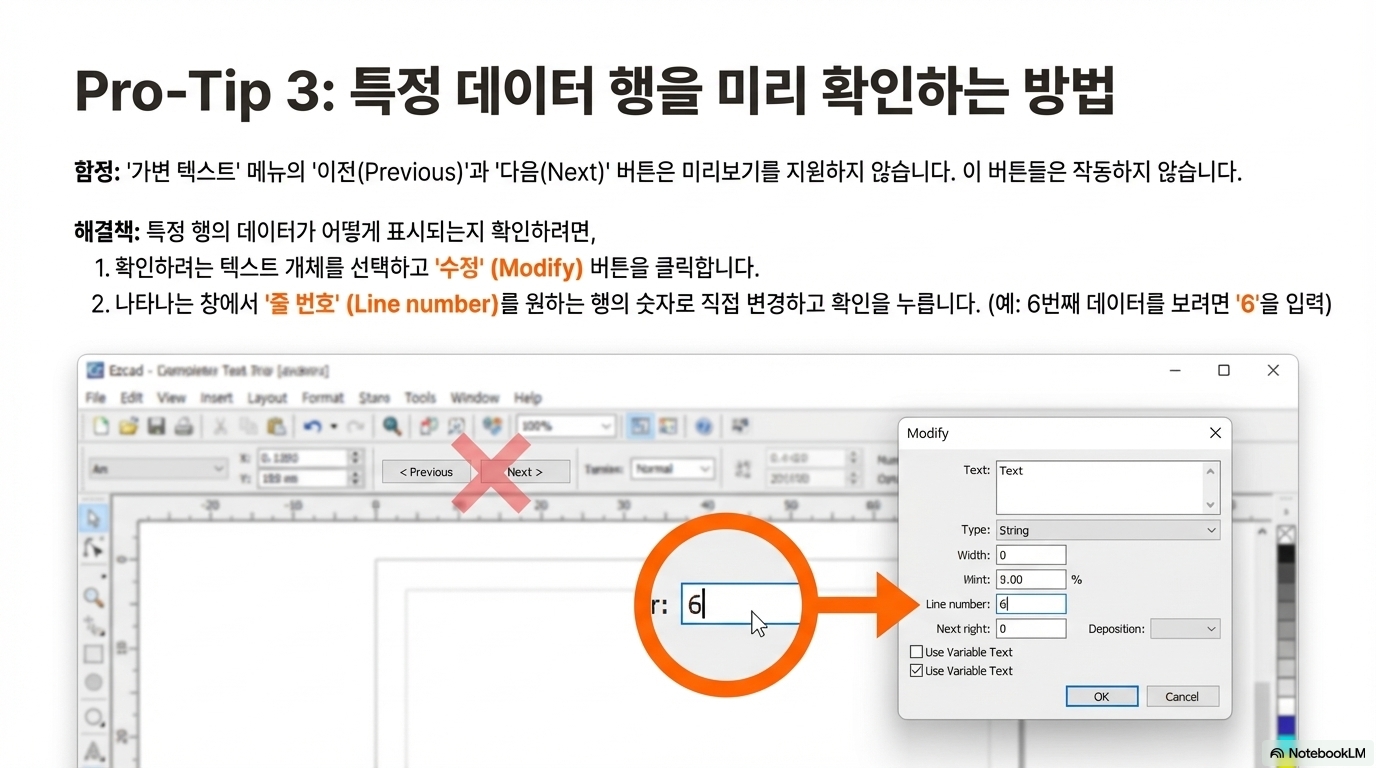Select the magnifier tool in left toolbox
This screenshot has height=768, width=1376.
click(94, 598)
